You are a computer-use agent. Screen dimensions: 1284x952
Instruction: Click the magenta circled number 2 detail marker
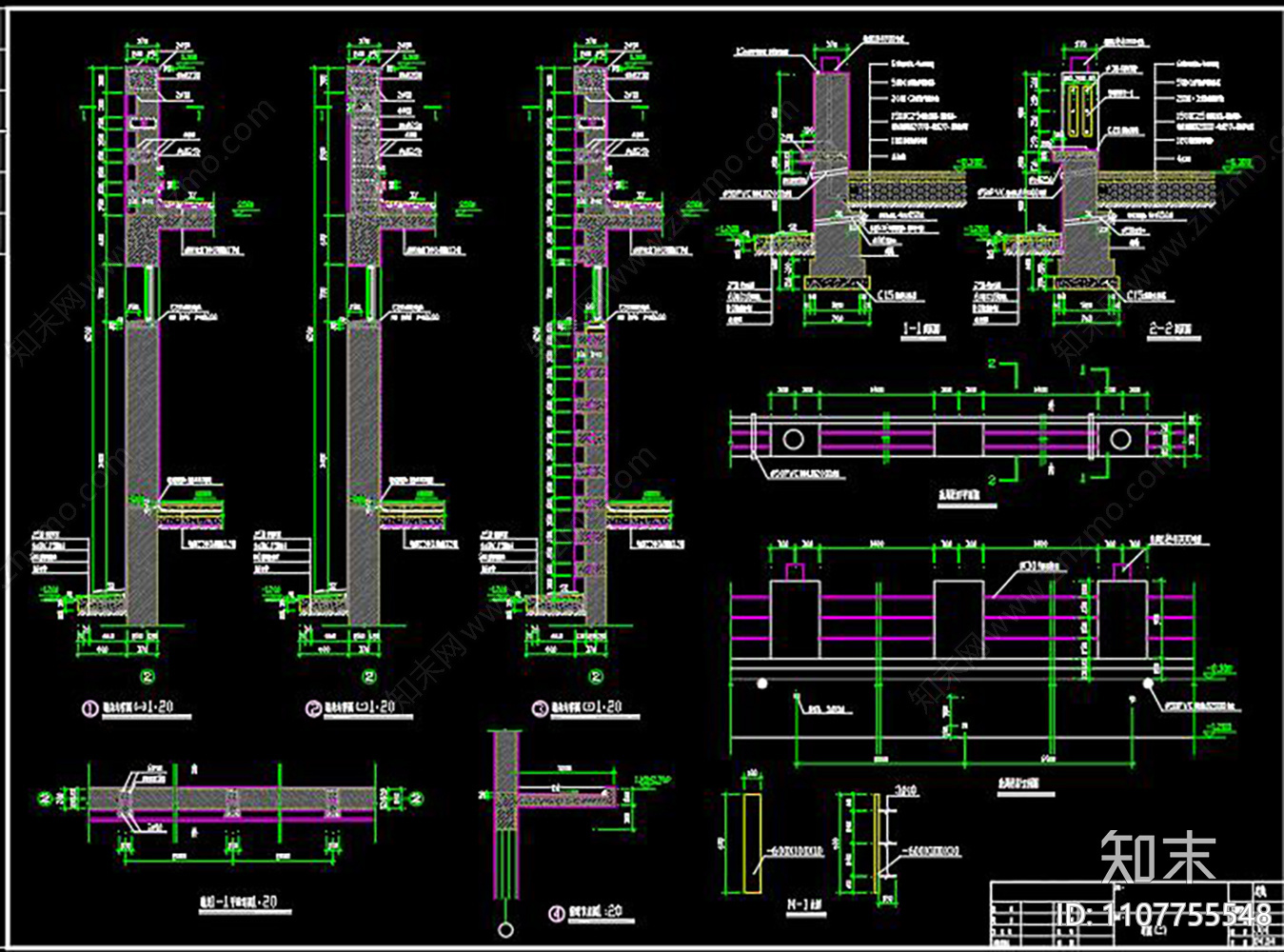click(x=313, y=708)
